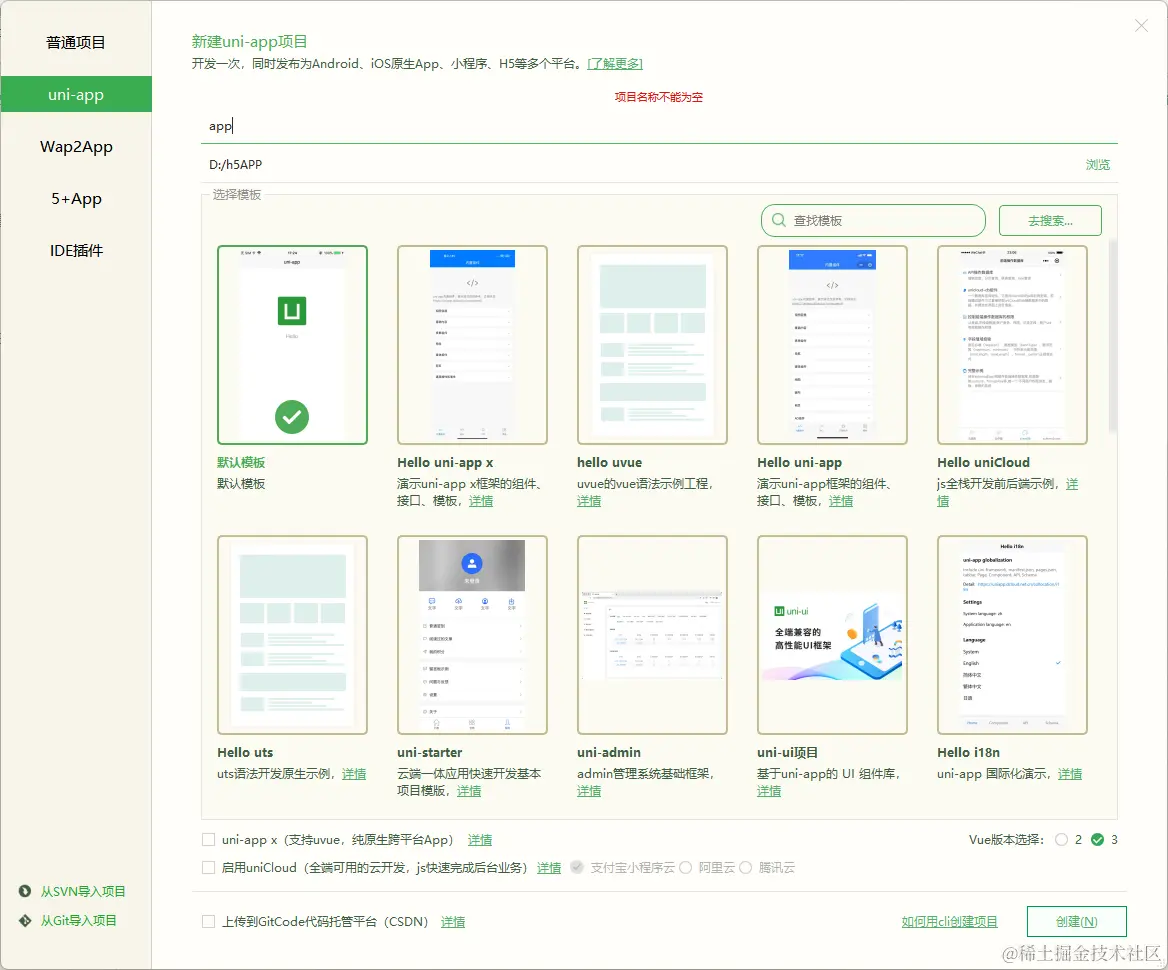Choose Vue version 3 radio button

1097,840
